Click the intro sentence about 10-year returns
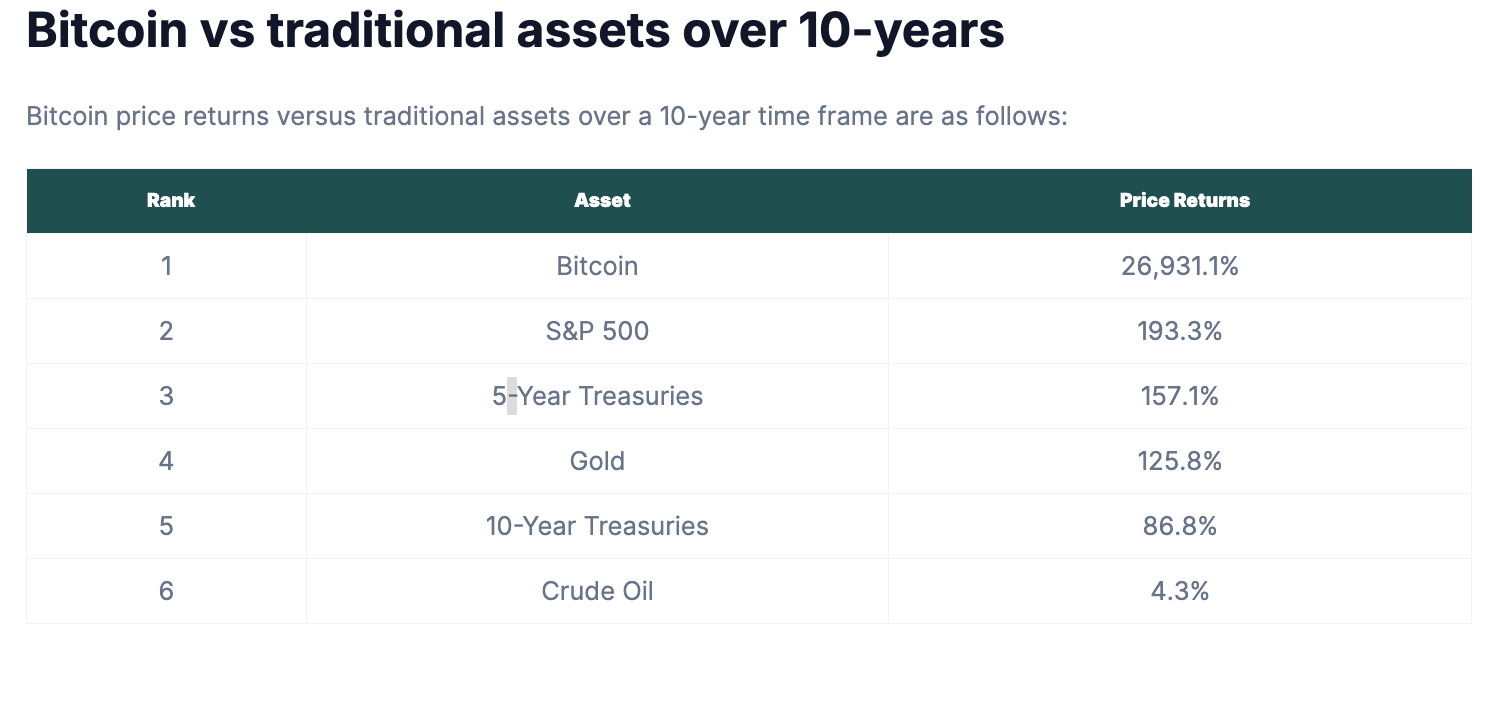Viewport: 1494px width, 706px height. 547,117
